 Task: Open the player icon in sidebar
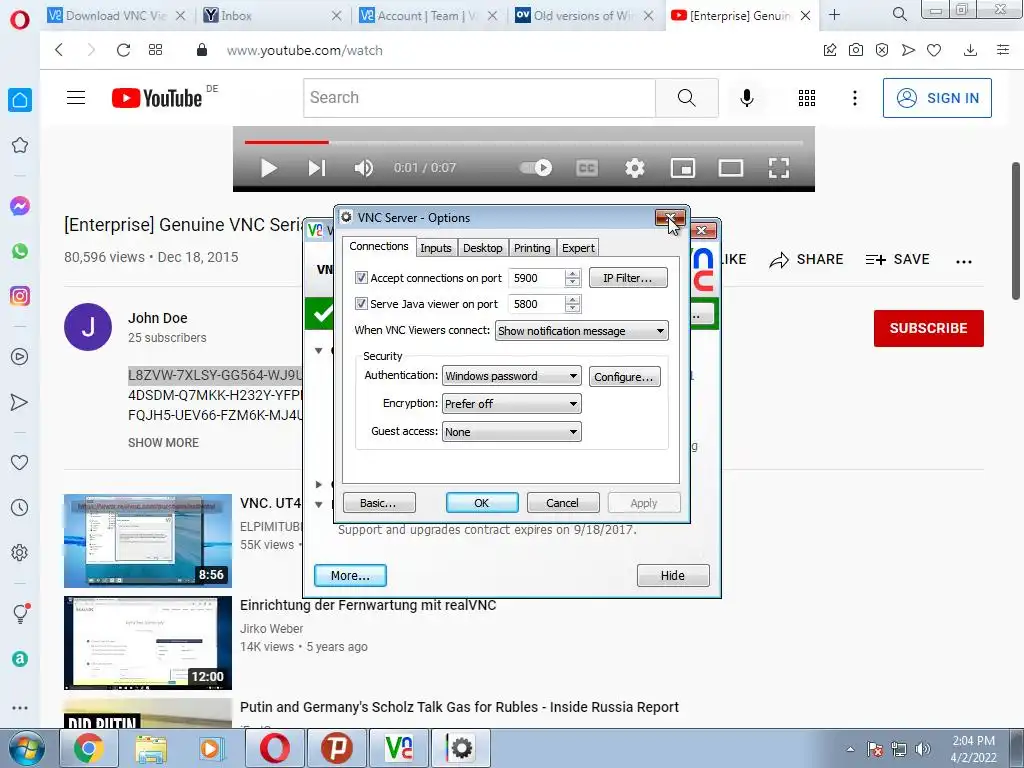pos(20,357)
